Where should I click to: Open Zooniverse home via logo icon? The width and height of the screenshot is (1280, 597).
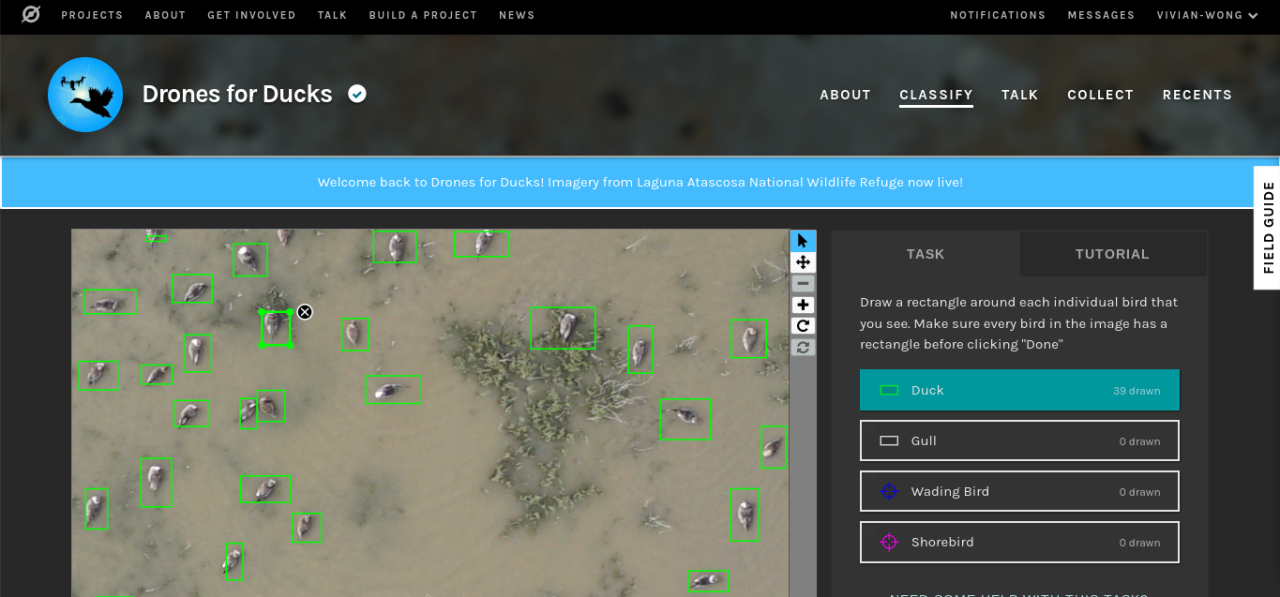[31, 15]
